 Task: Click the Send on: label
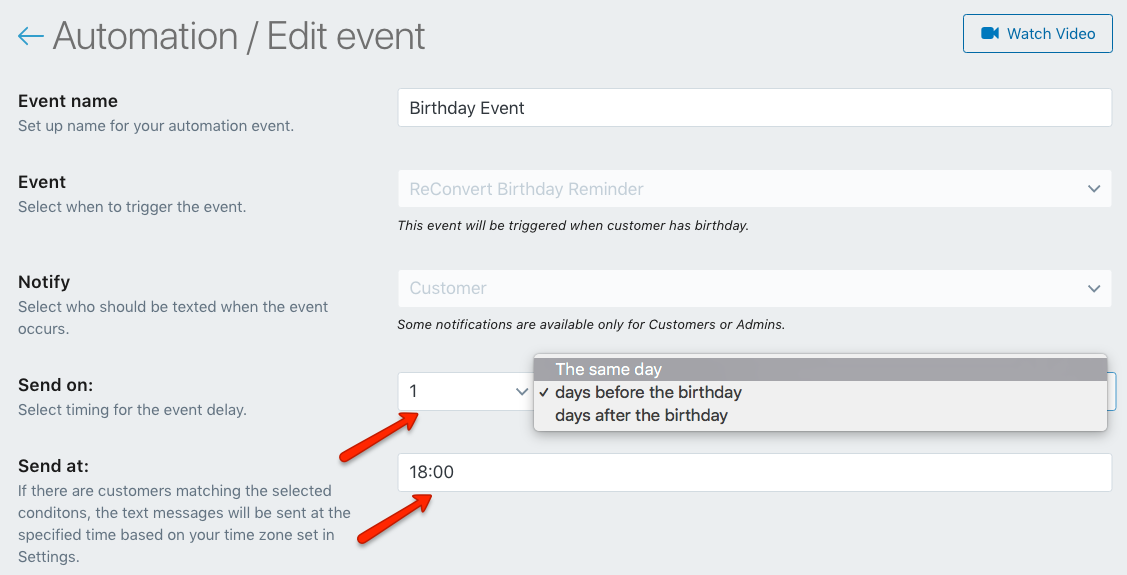point(55,385)
